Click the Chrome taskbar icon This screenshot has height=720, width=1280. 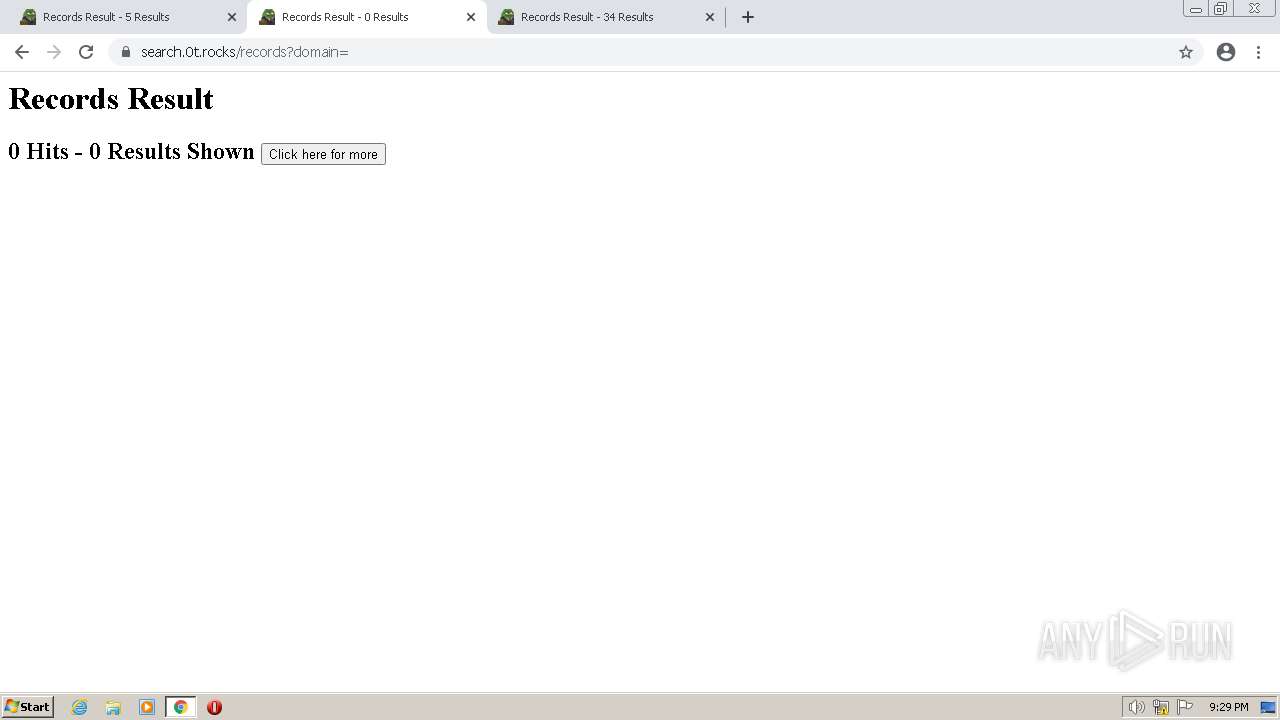click(181, 707)
